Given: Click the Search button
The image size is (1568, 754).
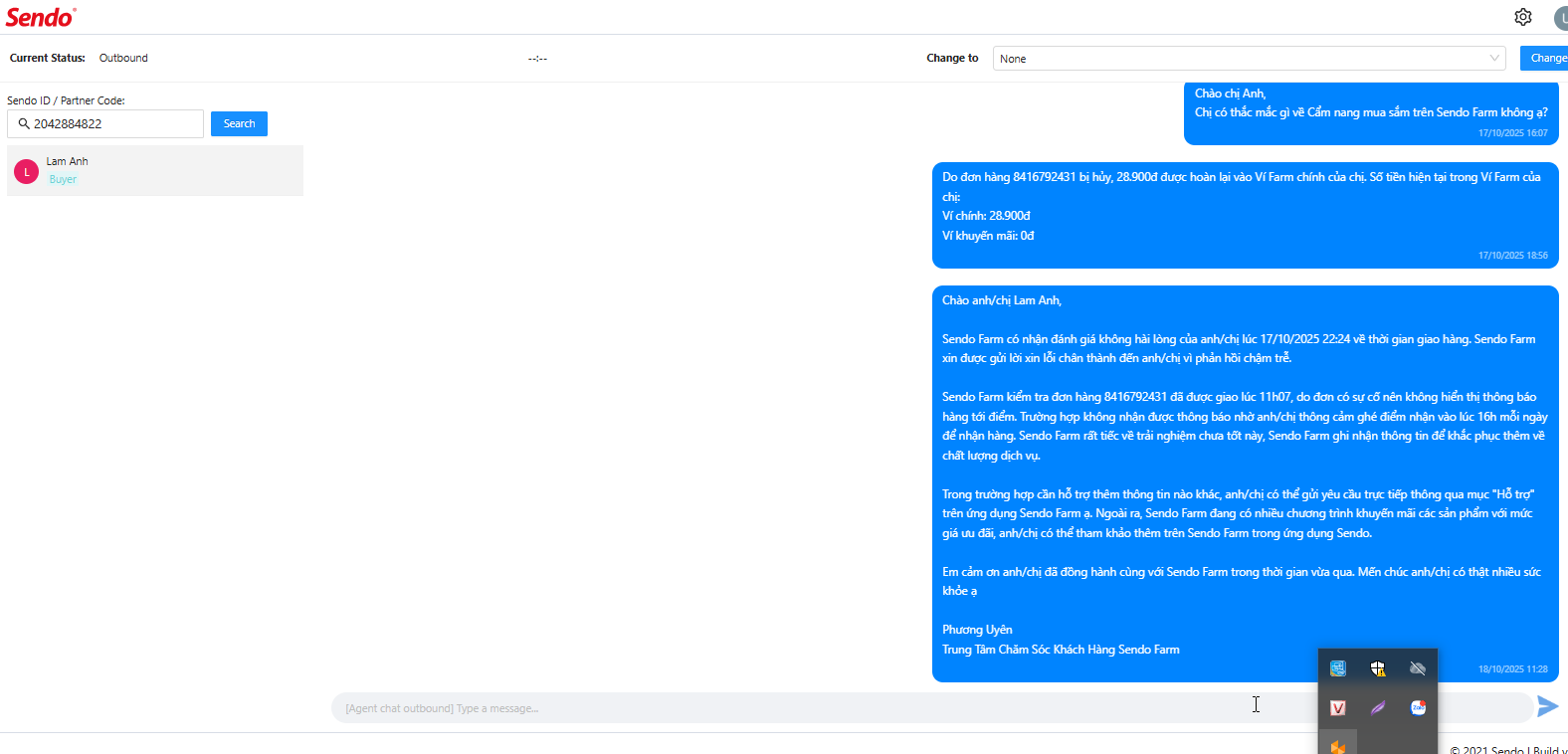Looking at the screenshot, I should [x=239, y=123].
